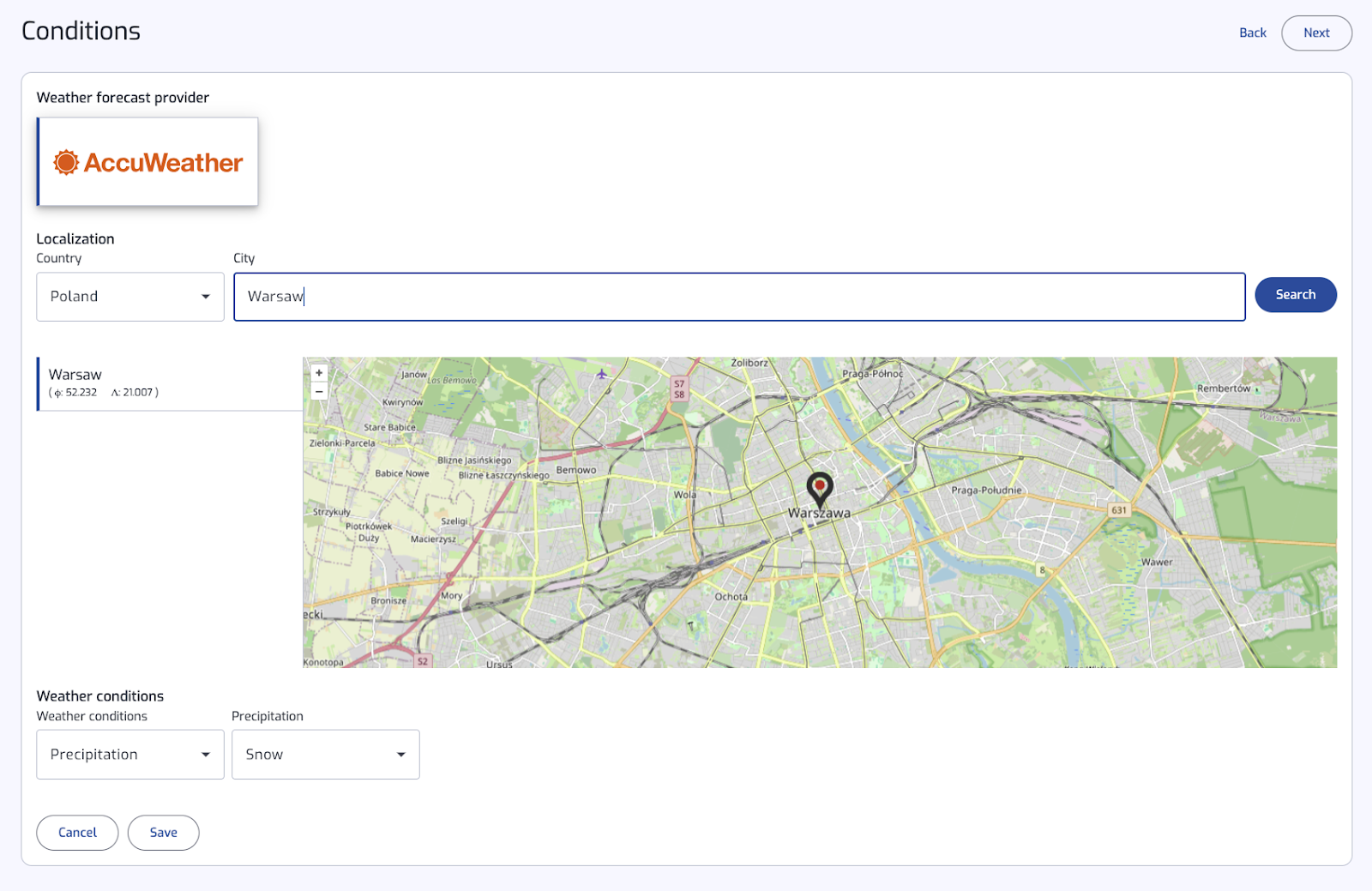
Task: Click the Warszawa location pin marker
Action: [x=820, y=489]
